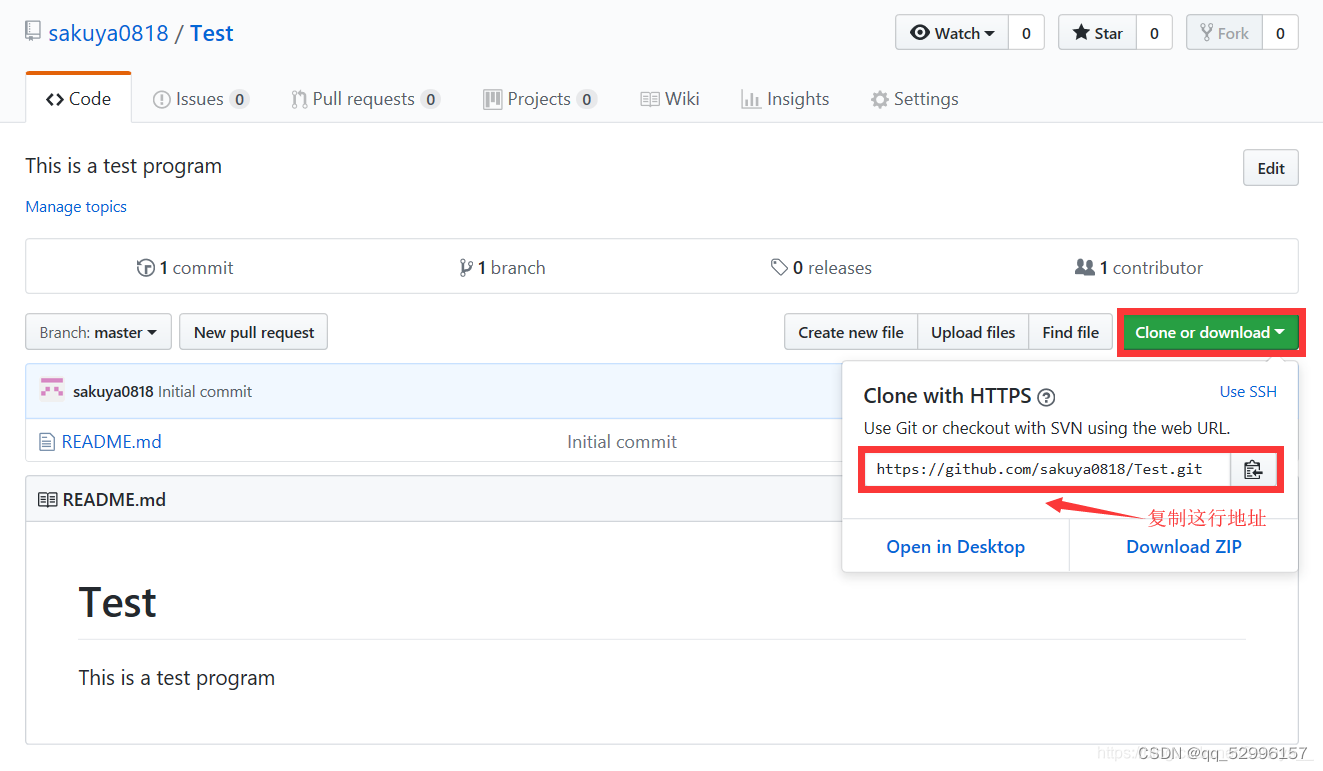Click the help question mark next to Clone with HTTPS
Viewport: 1323px width, 771px height.
coord(1046,397)
